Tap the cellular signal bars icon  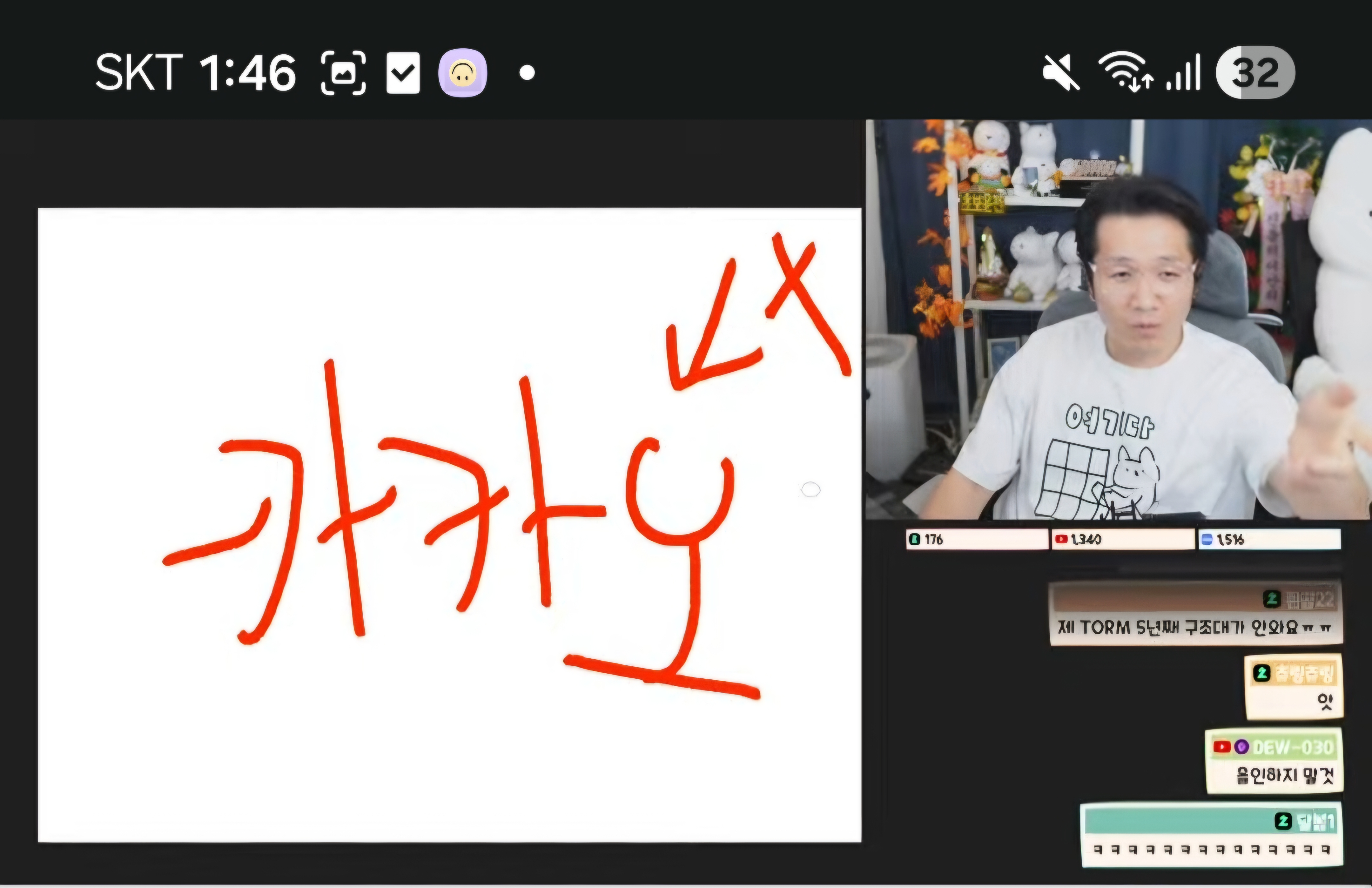pos(1183,72)
